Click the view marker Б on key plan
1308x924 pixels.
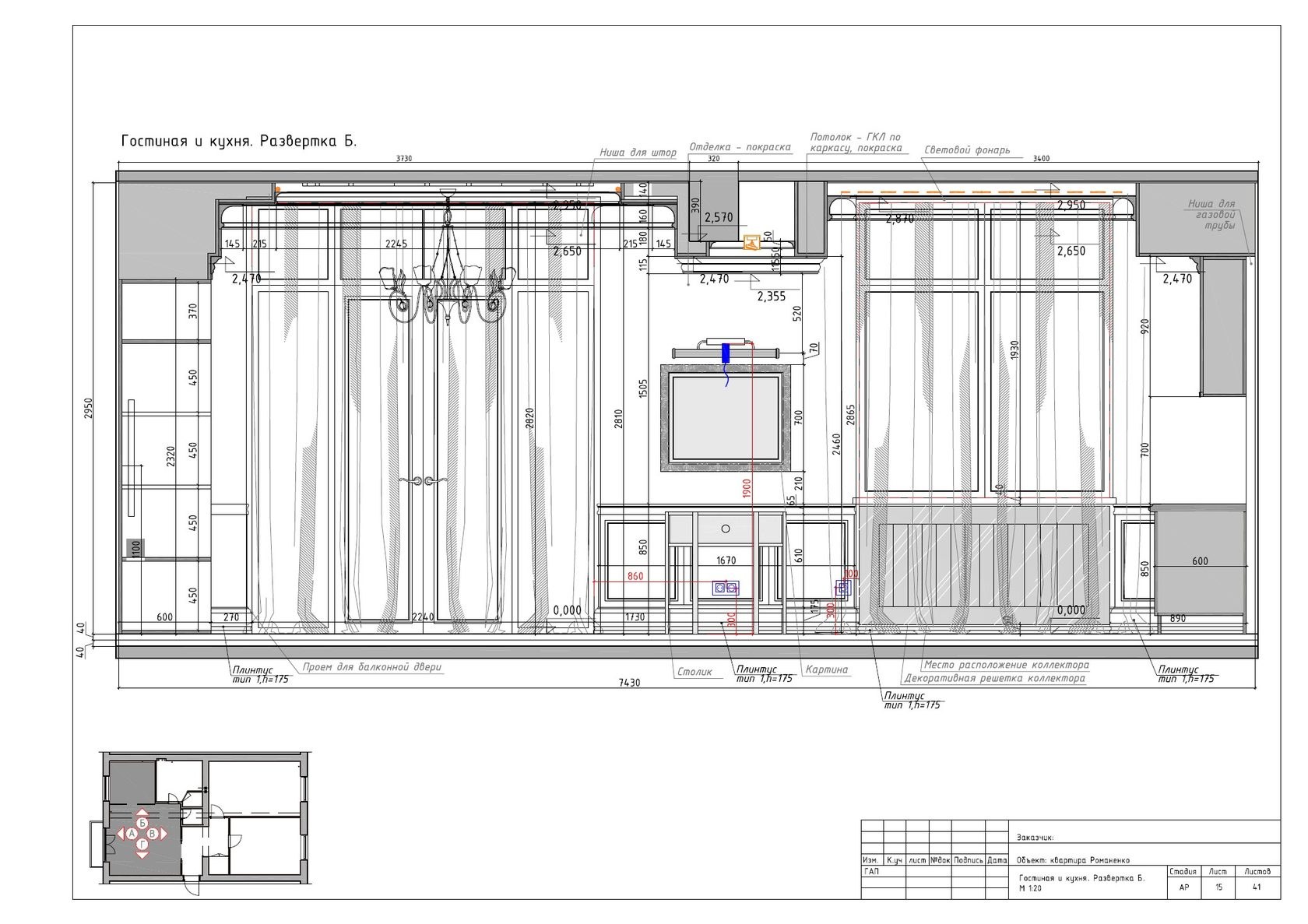point(142,823)
